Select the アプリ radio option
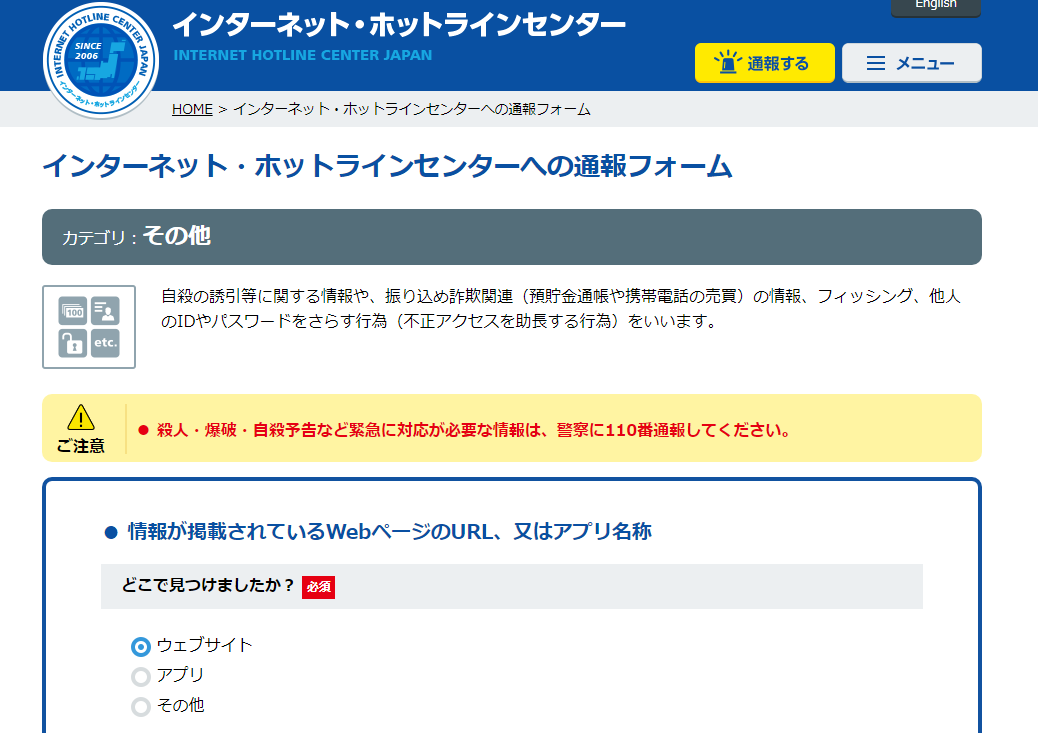 (x=141, y=677)
